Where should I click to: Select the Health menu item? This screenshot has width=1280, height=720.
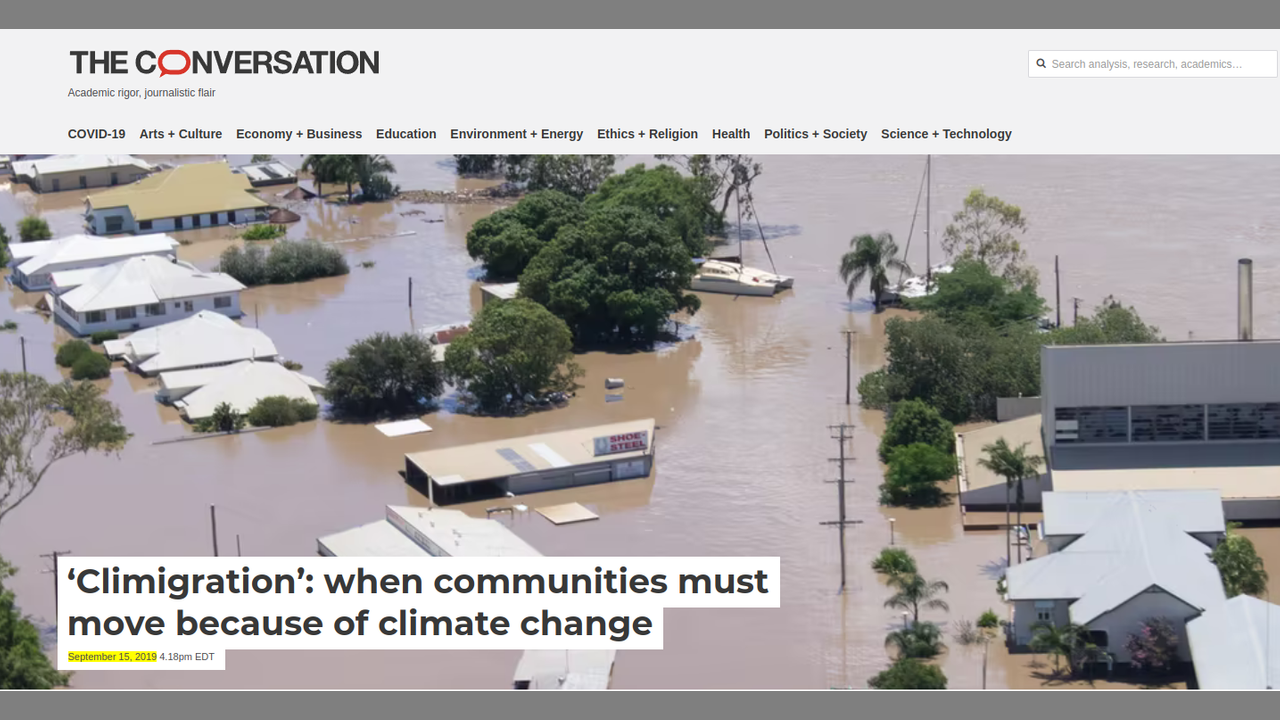coord(730,134)
